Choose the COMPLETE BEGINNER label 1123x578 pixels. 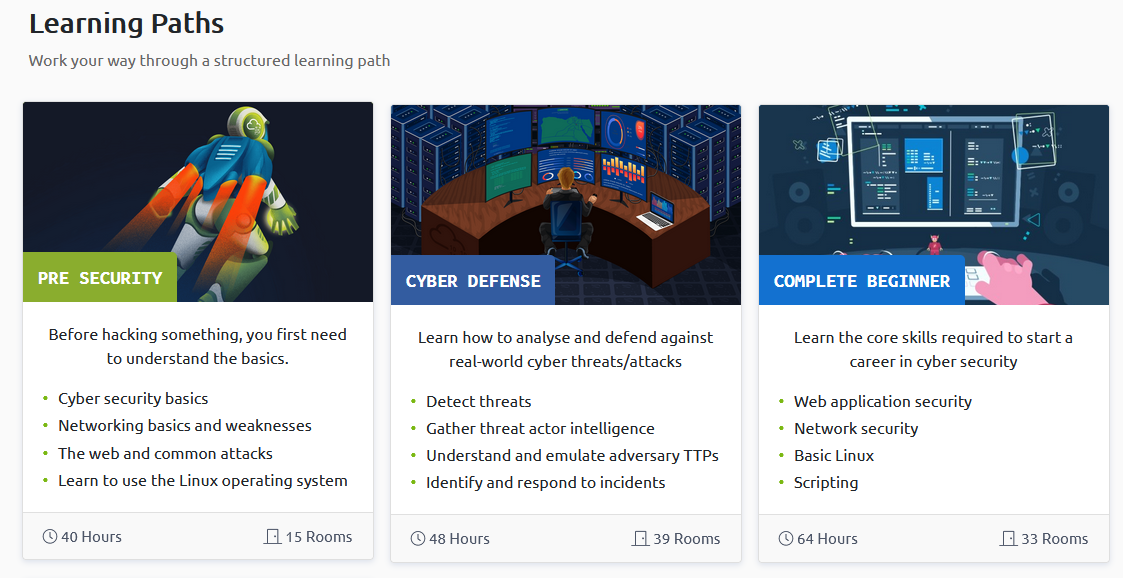861,281
